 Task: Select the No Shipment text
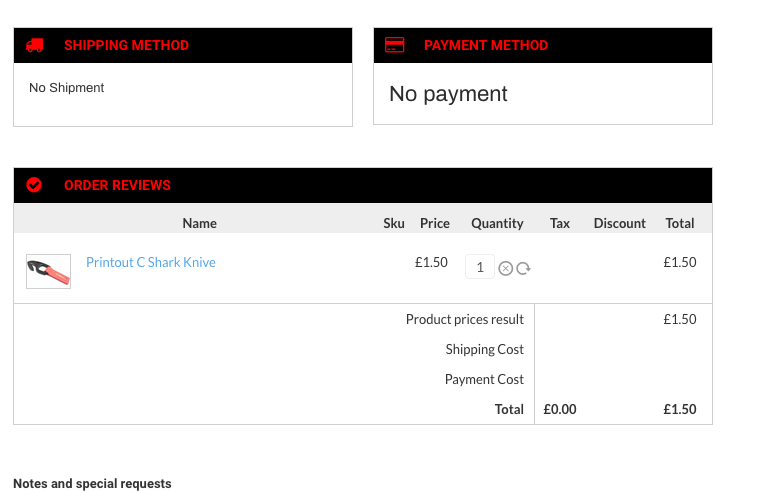click(67, 88)
